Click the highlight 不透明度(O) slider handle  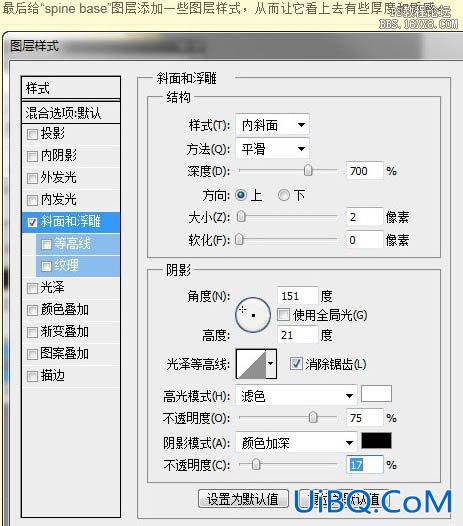point(313,418)
